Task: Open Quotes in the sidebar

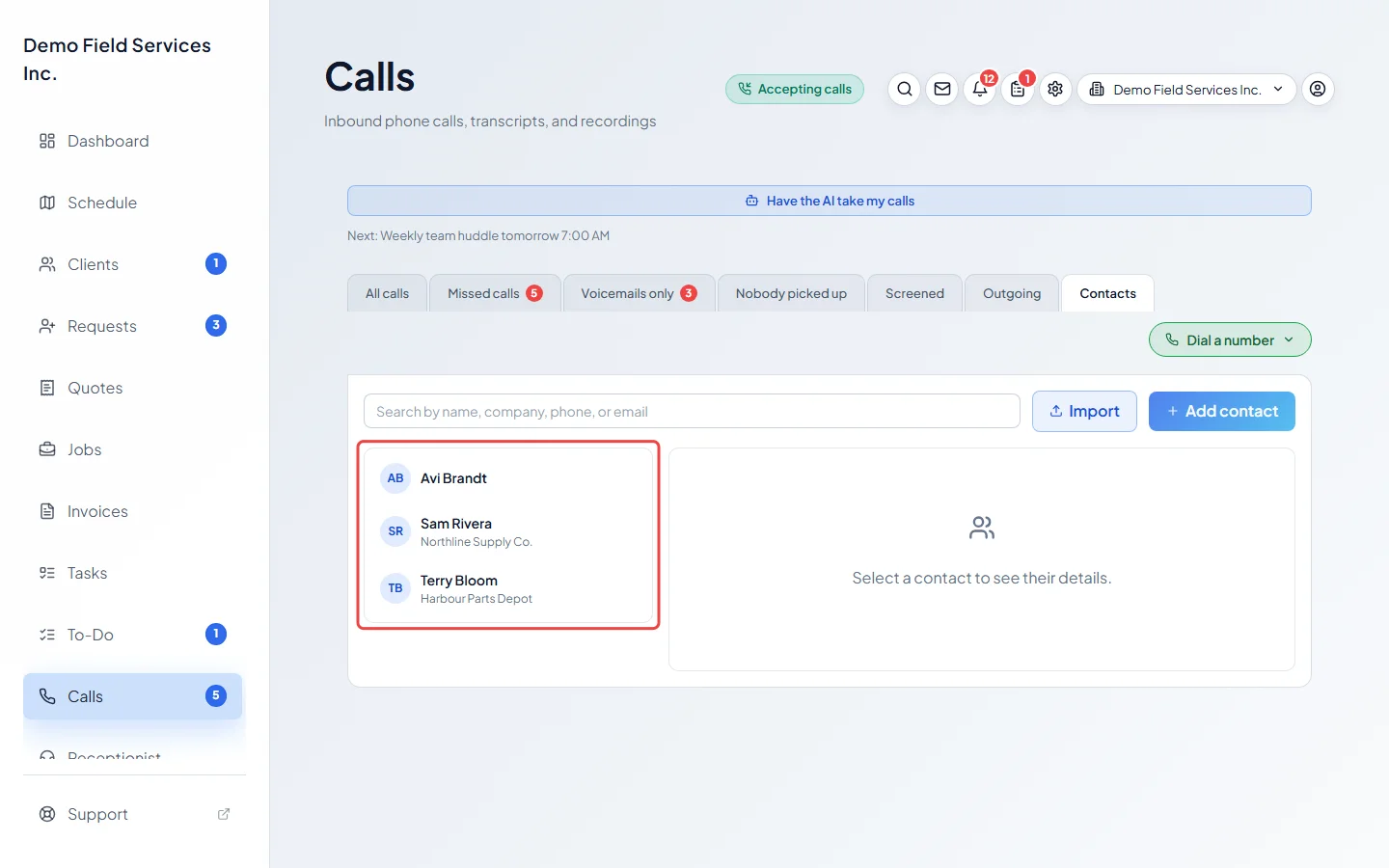Action: click(133, 388)
